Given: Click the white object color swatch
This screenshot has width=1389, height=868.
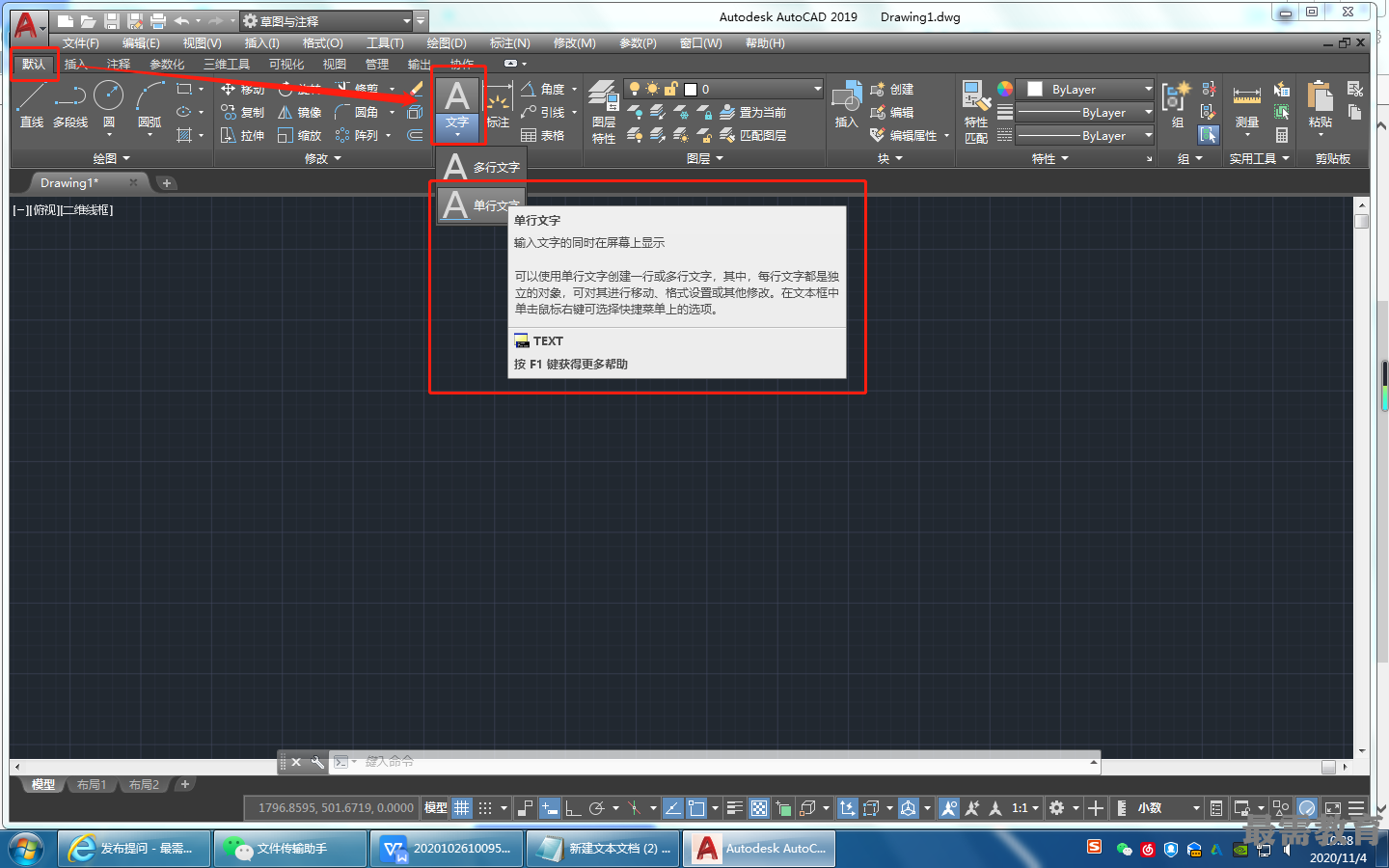Looking at the screenshot, I should pyautogui.click(x=1035, y=89).
